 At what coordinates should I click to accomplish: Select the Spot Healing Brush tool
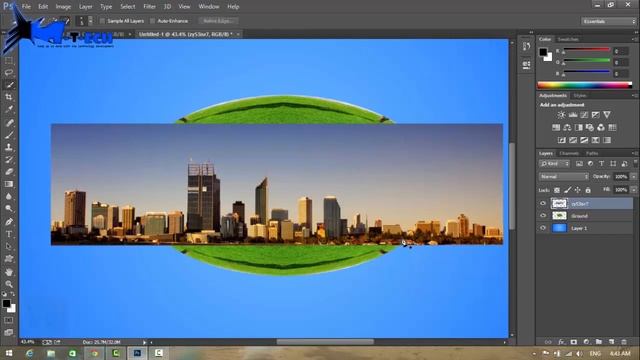coord(9,122)
